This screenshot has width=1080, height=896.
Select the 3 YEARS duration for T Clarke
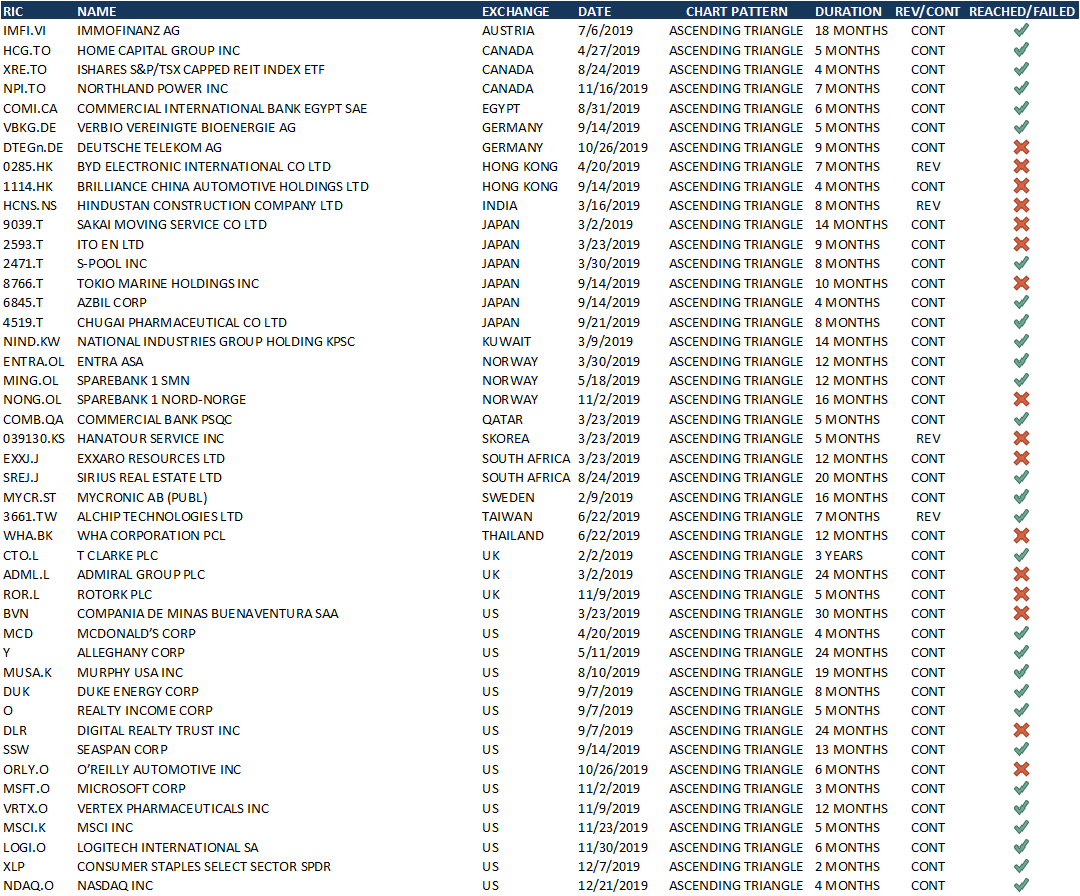pos(836,556)
